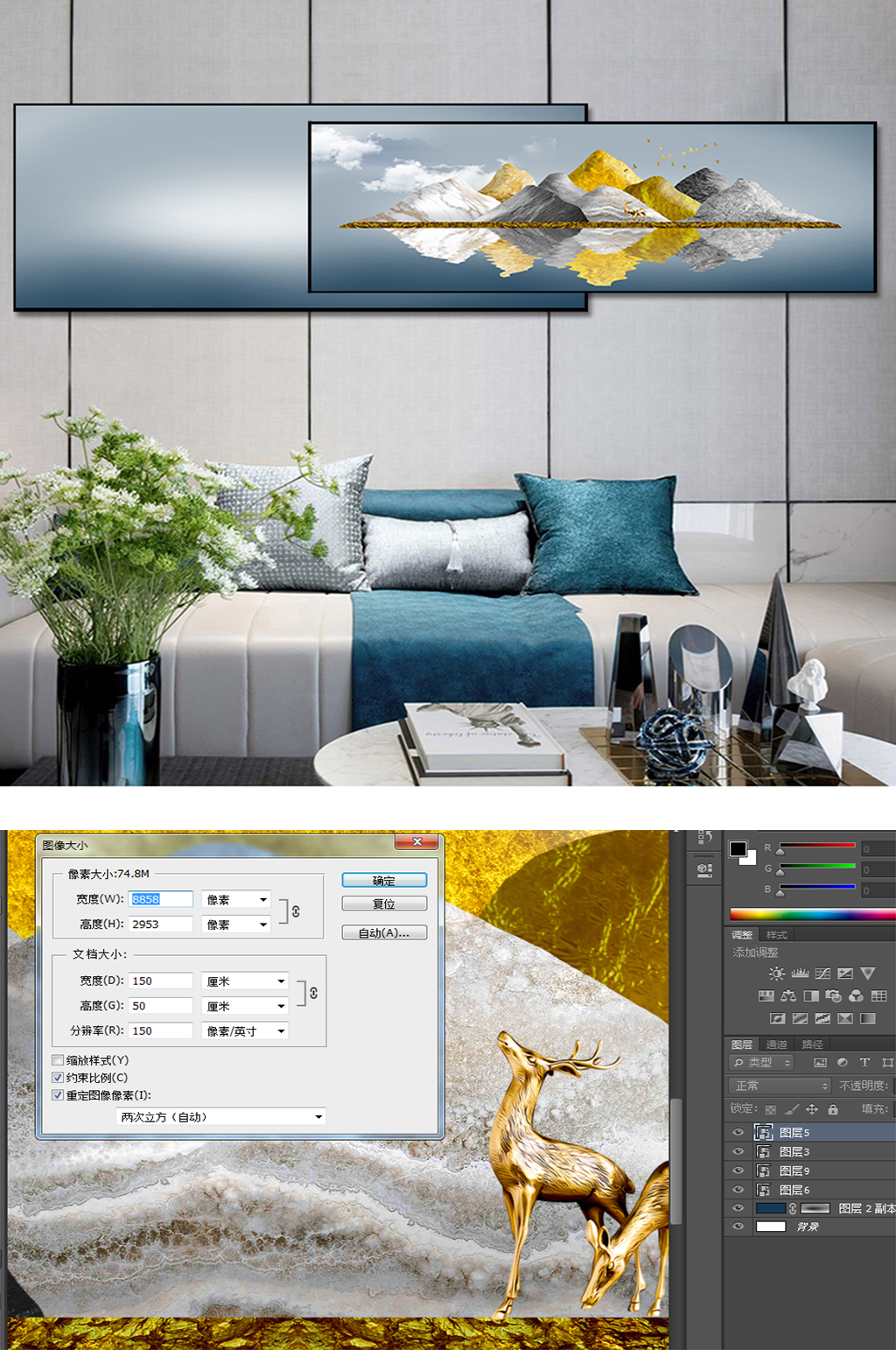This screenshot has height=1350, width=896.
Task: Add a Channel Mixer adjustment (three circles)
Action: coord(857,995)
